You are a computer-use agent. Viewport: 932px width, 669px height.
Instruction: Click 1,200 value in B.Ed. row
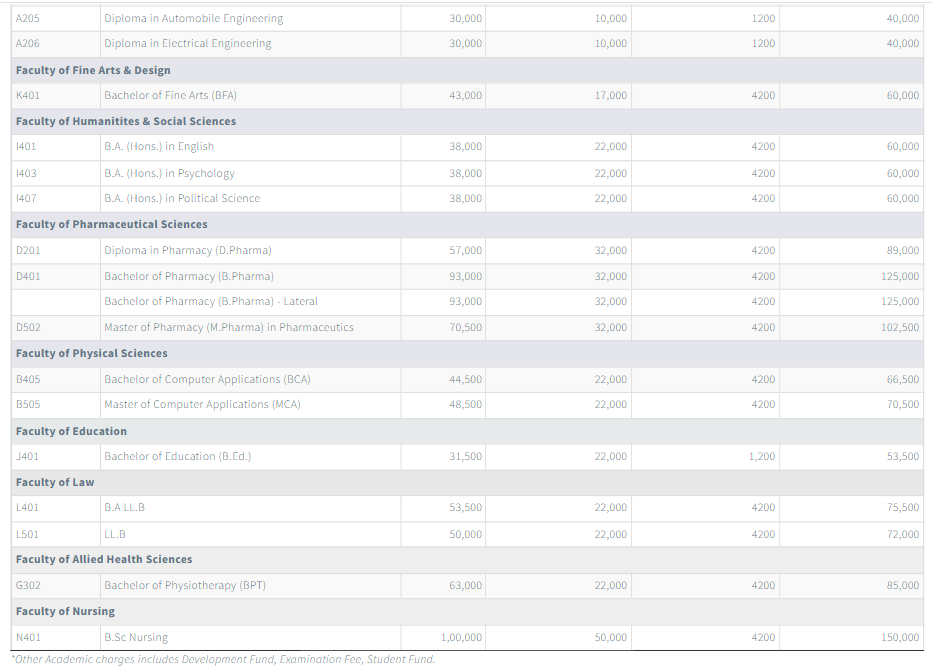point(761,456)
